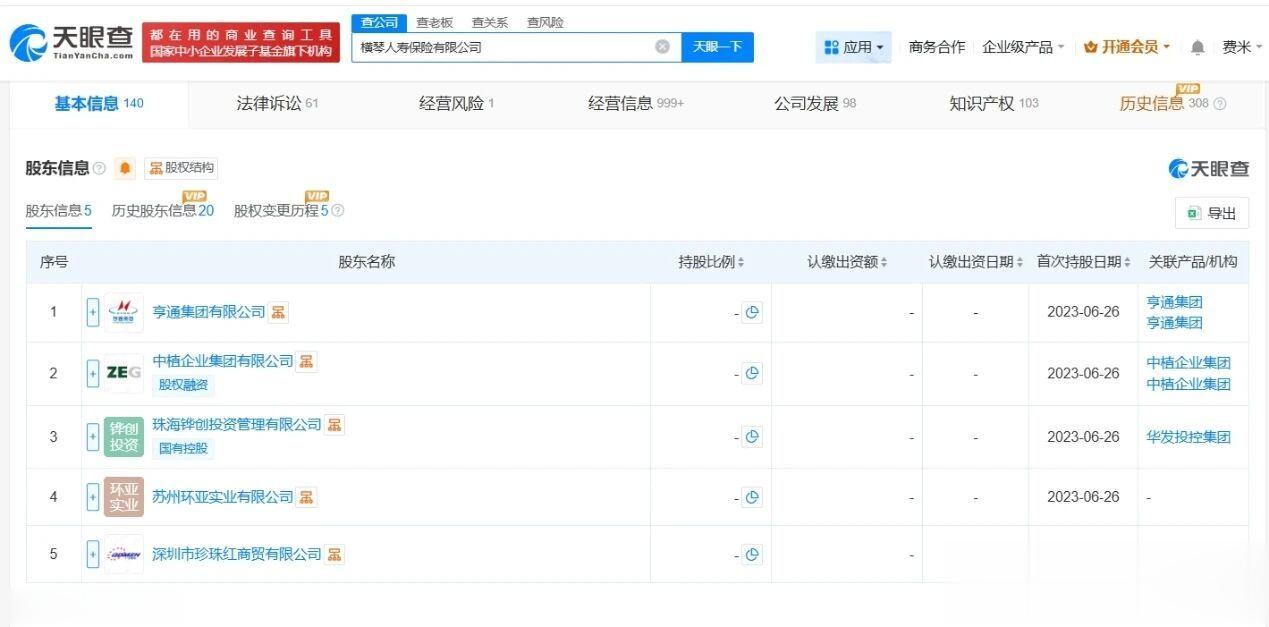Viewport: 1269px width, 627px height.
Task: Click the 天眼一下 search button
Action: tap(717, 47)
